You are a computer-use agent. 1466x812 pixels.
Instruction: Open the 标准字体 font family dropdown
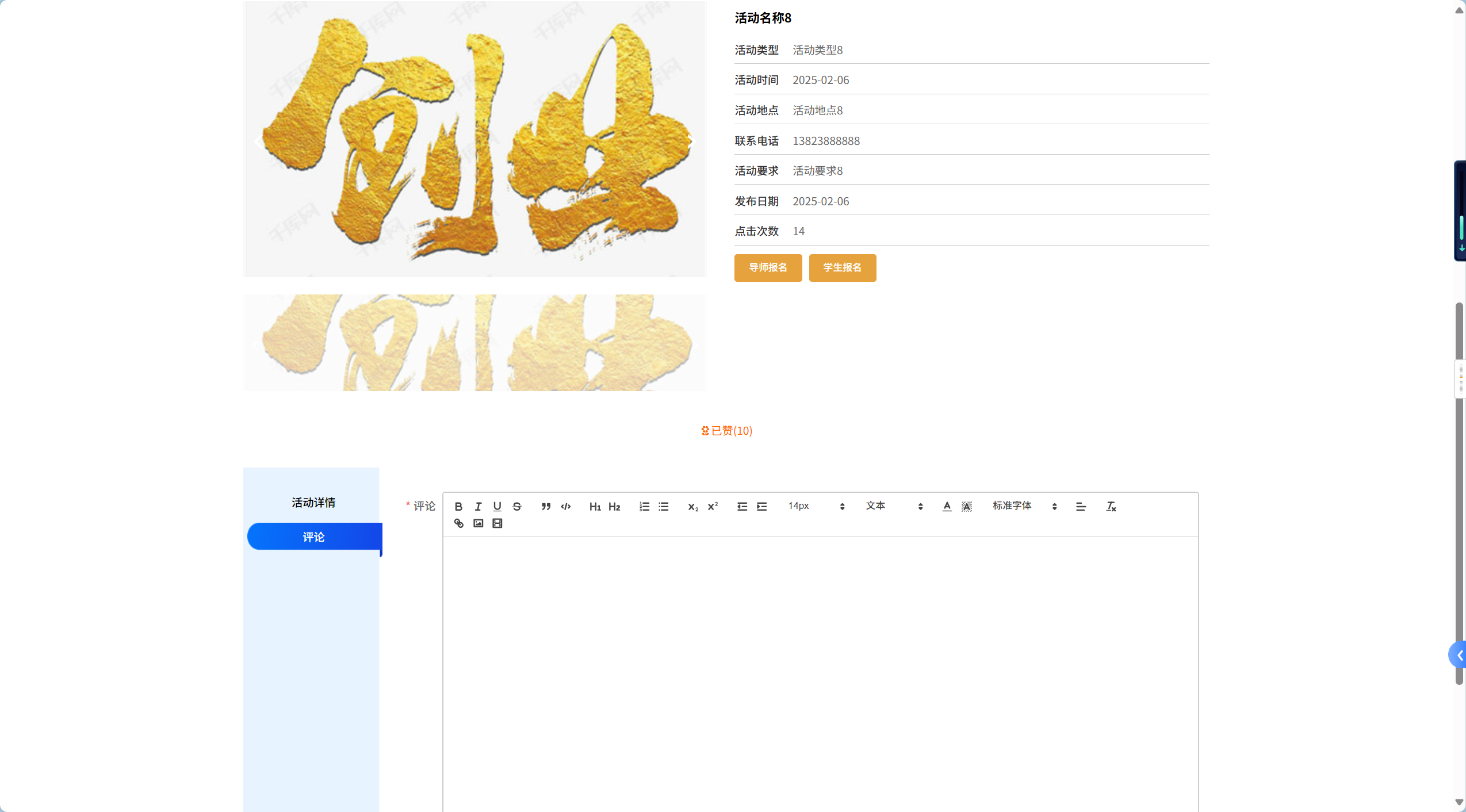coord(1024,506)
